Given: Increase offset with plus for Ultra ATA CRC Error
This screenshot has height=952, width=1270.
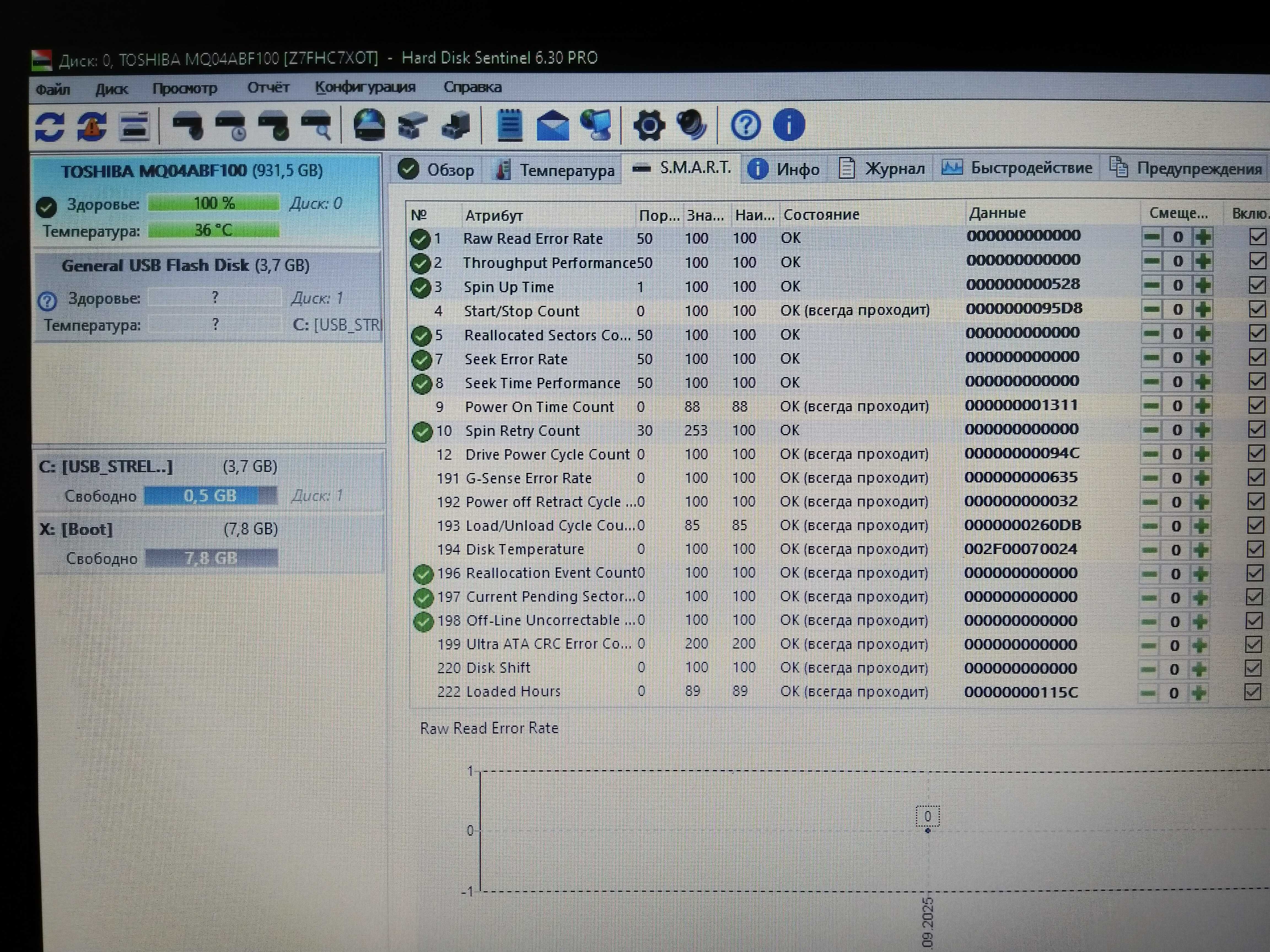Looking at the screenshot, I should tap(1199, 646).
